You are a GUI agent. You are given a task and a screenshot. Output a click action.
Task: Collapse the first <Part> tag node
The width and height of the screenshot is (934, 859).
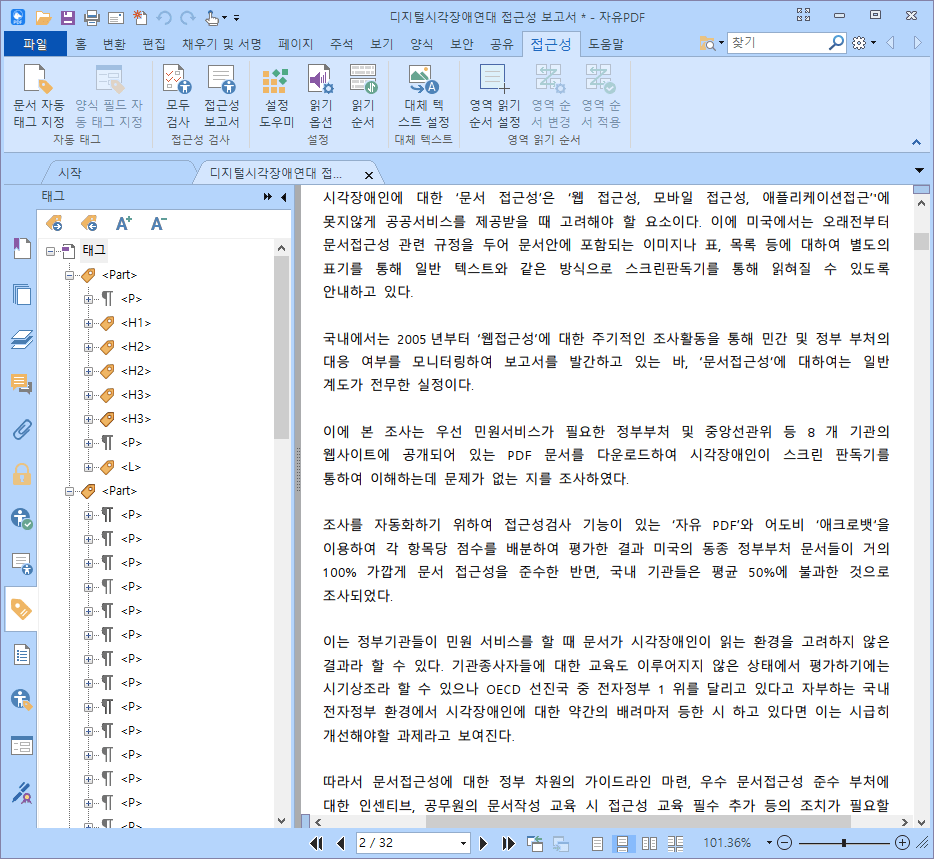(x=70, y=275)
